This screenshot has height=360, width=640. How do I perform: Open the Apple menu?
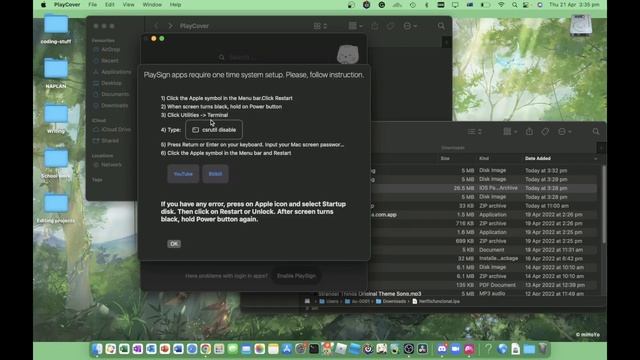click(x=43, y=4)
